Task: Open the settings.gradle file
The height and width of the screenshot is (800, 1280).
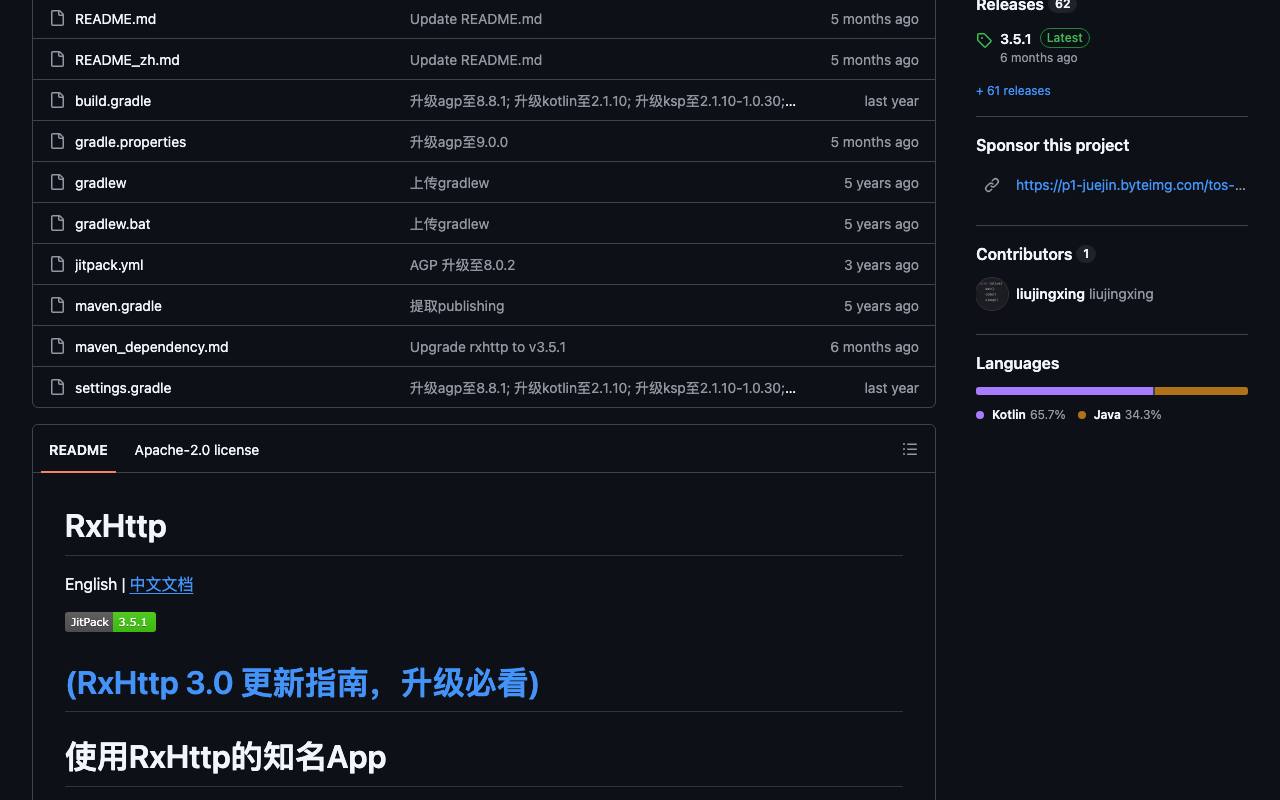Action: pyautogui.click(x=123, y=388)
